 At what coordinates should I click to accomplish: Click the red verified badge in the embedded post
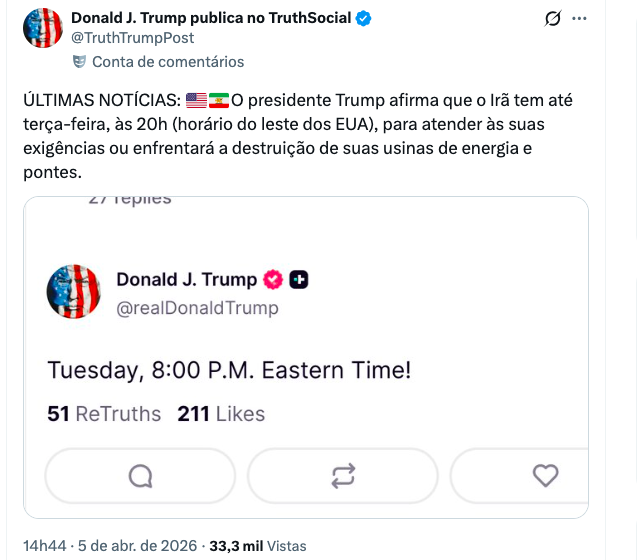pos(273,280)
